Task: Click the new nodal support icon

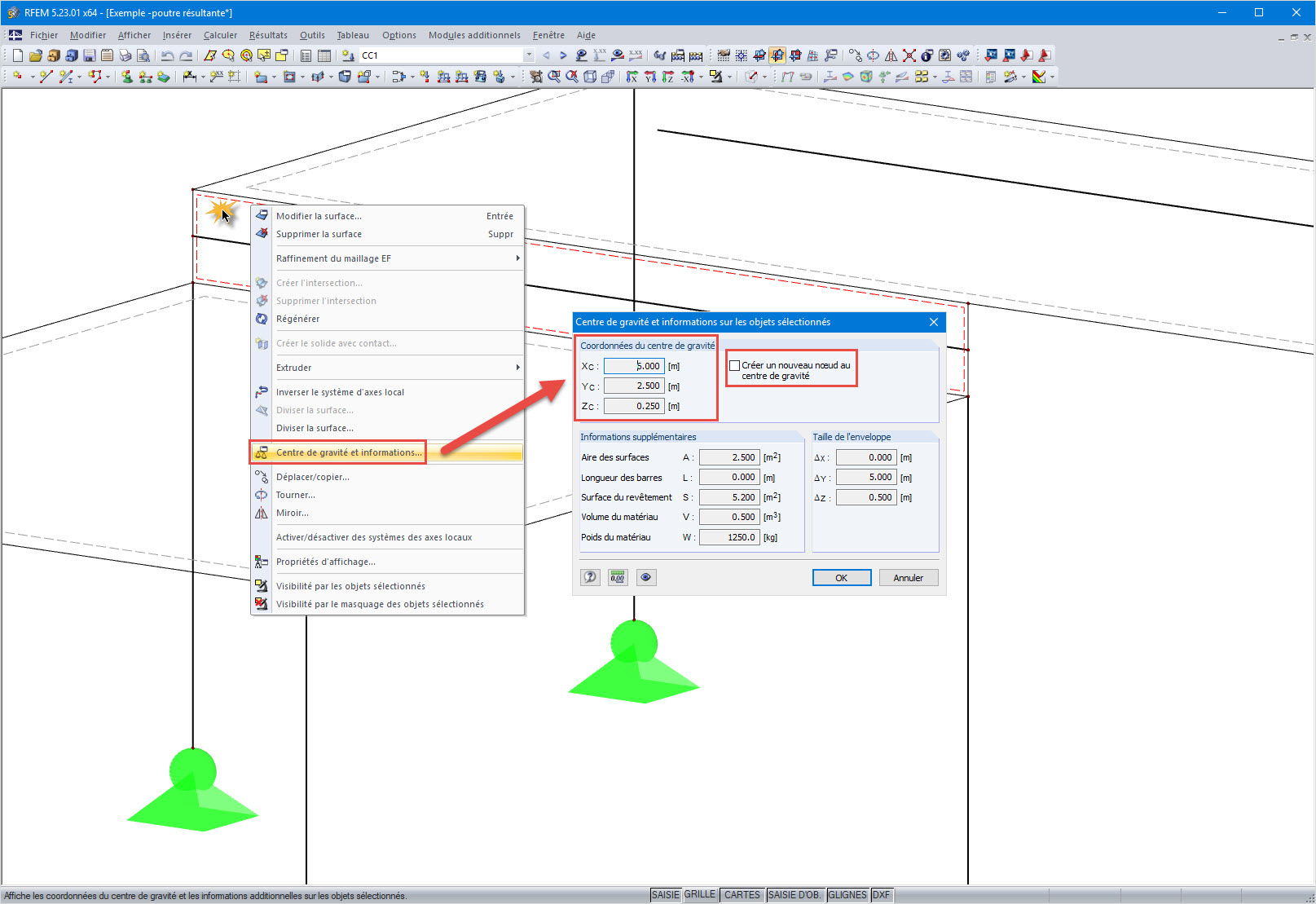Action: coord(127,77)
